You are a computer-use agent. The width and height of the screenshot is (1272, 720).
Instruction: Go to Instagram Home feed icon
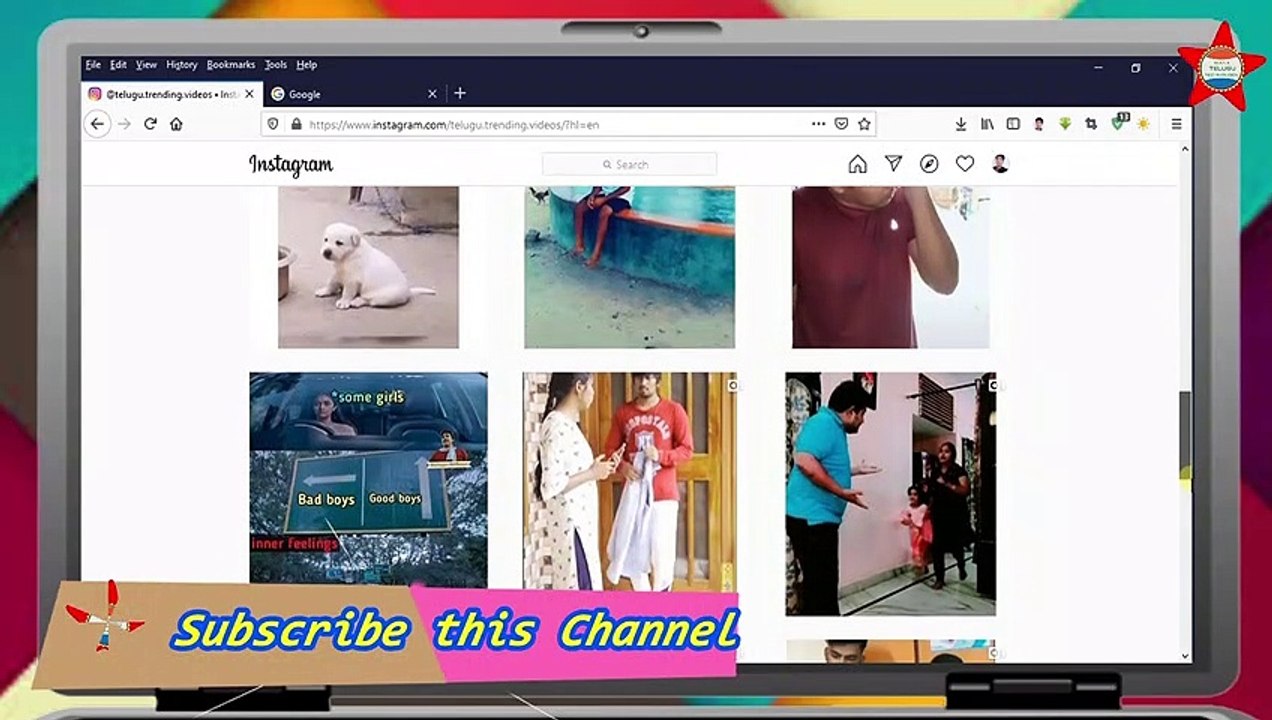pyautogui.click(x=857, y=164)
